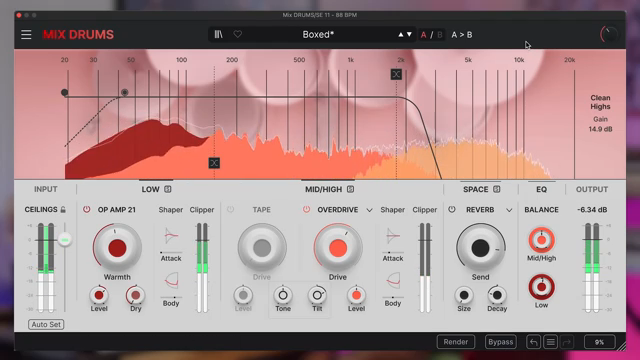This screenshot has width=640, height=360.
Task: Toggle the TAPE power button
Action: tap(231, 209)
